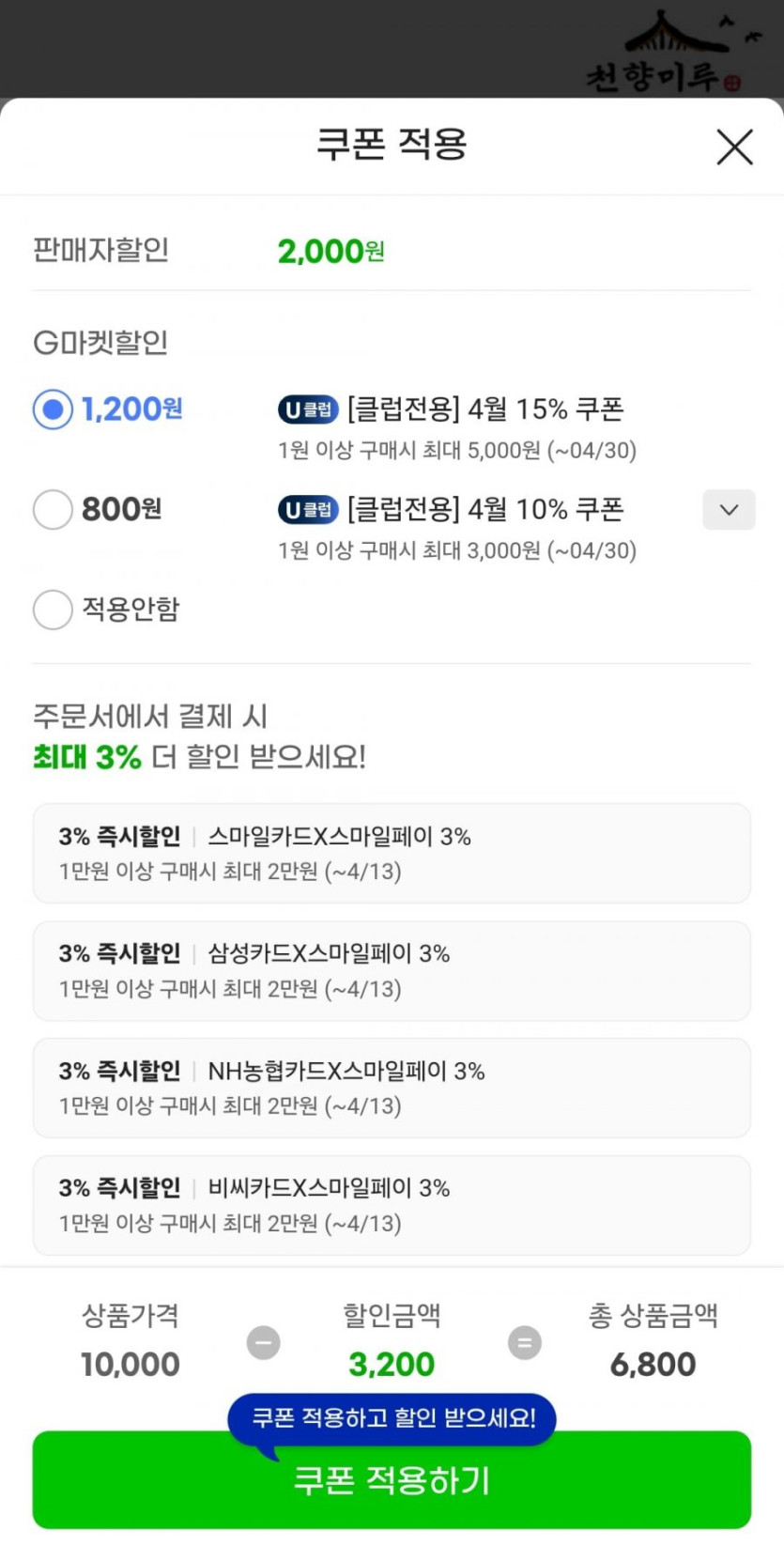The width and height of the screenshot is (784, 1545).
Task: Close the coupon apply dialog
Action: click(x=734, y=147)
